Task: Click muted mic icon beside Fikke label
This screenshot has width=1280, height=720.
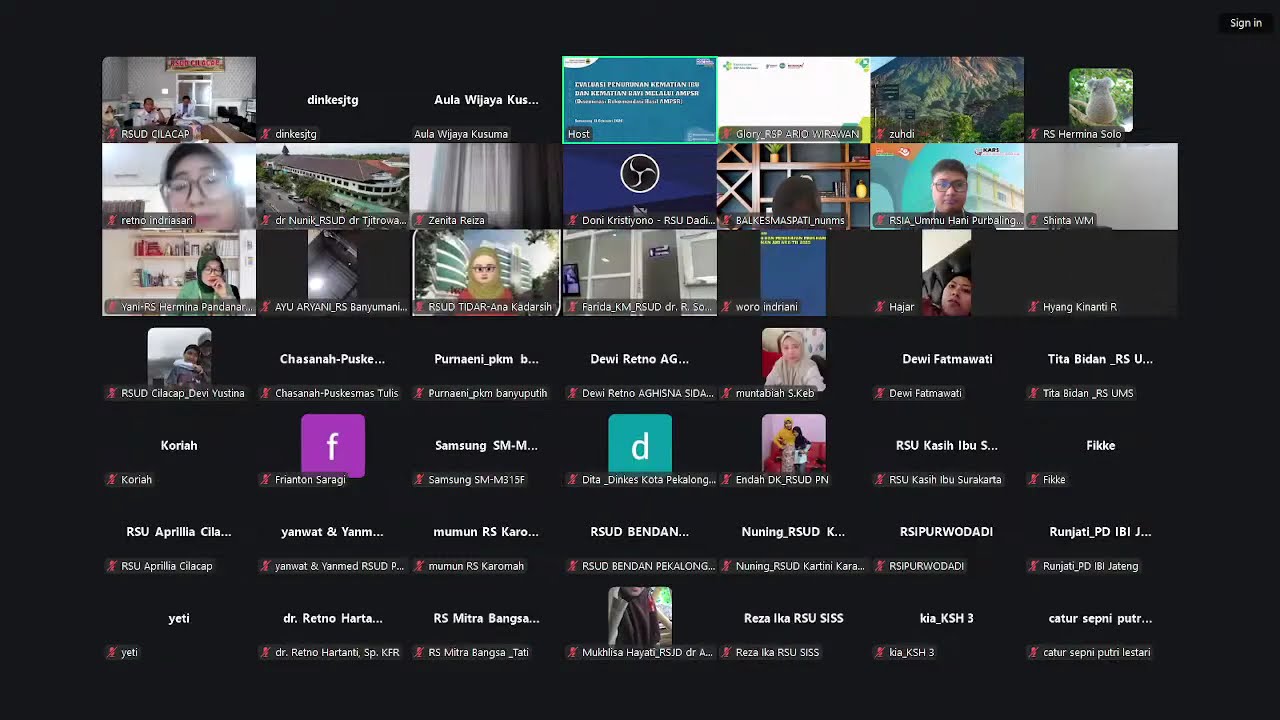Action: click(1034, 480)
